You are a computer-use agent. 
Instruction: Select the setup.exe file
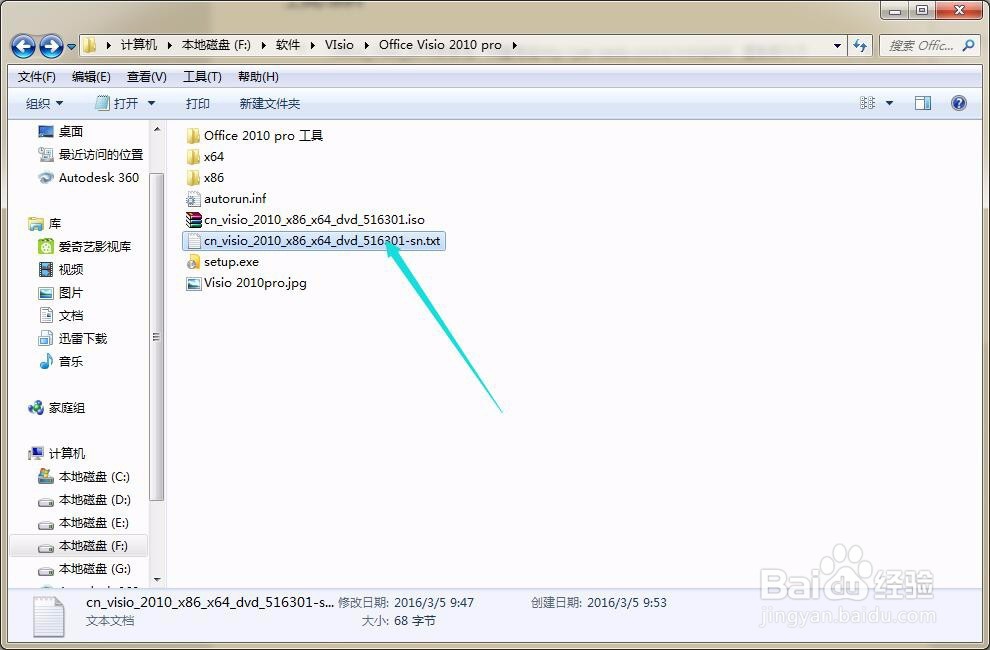click(x=222, y=262)
